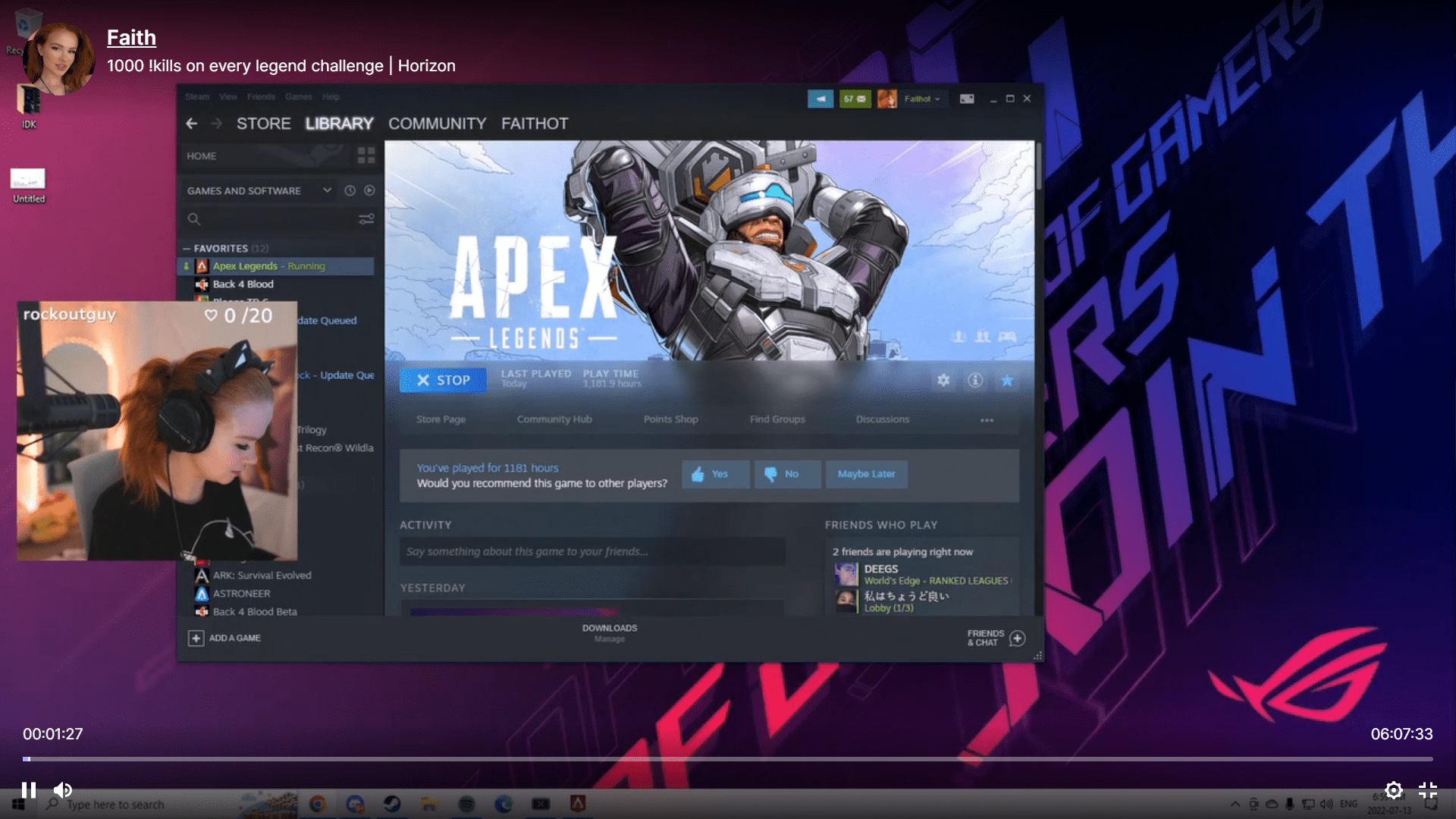The image size is (1456, 819).
Task: Click the Steam announcements megaphone icon
Action: [821, 99]
